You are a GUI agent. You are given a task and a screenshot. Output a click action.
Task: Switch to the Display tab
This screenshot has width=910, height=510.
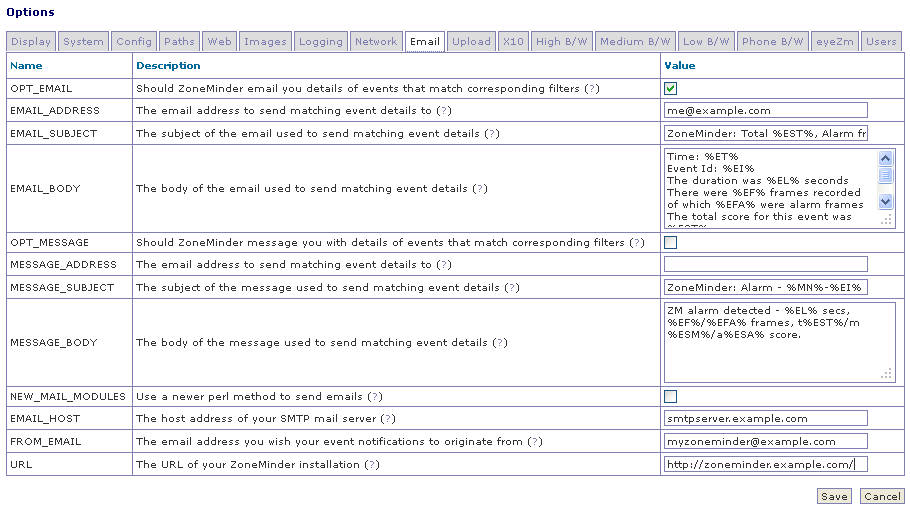pos(31,42)
